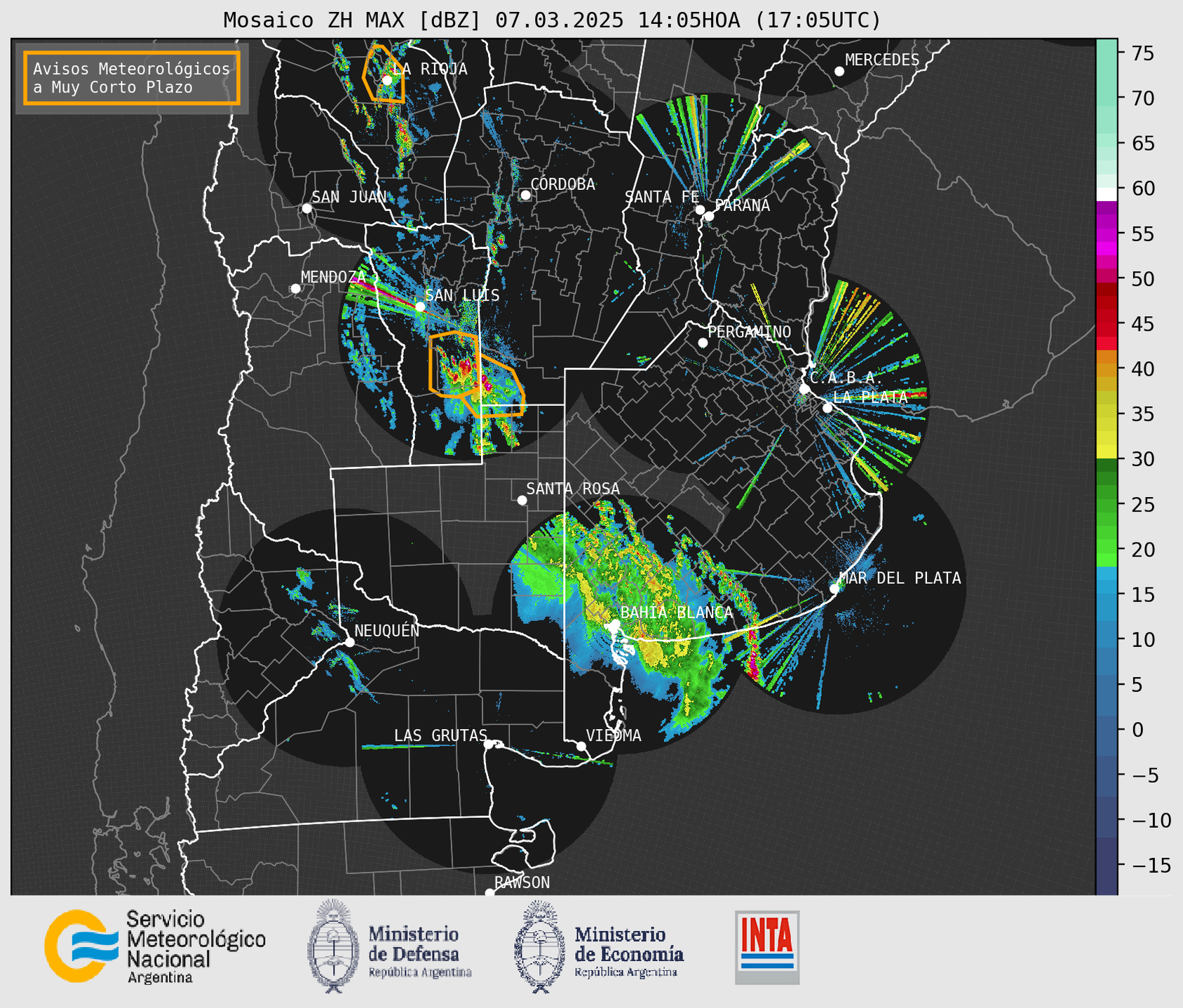Select the CÓRDOBA city marker
1183x1008 pixels.
click(525, 195)
